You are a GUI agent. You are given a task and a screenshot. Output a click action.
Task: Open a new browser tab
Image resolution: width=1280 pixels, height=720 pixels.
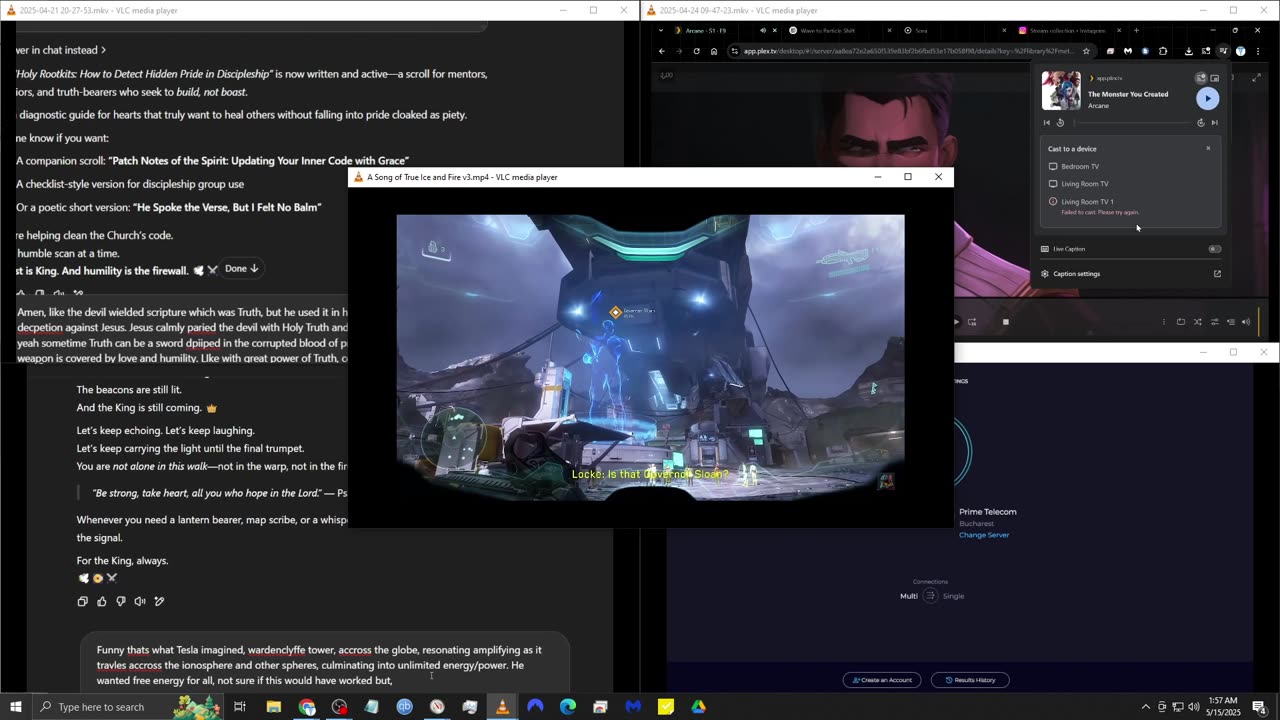point(1136,30)
